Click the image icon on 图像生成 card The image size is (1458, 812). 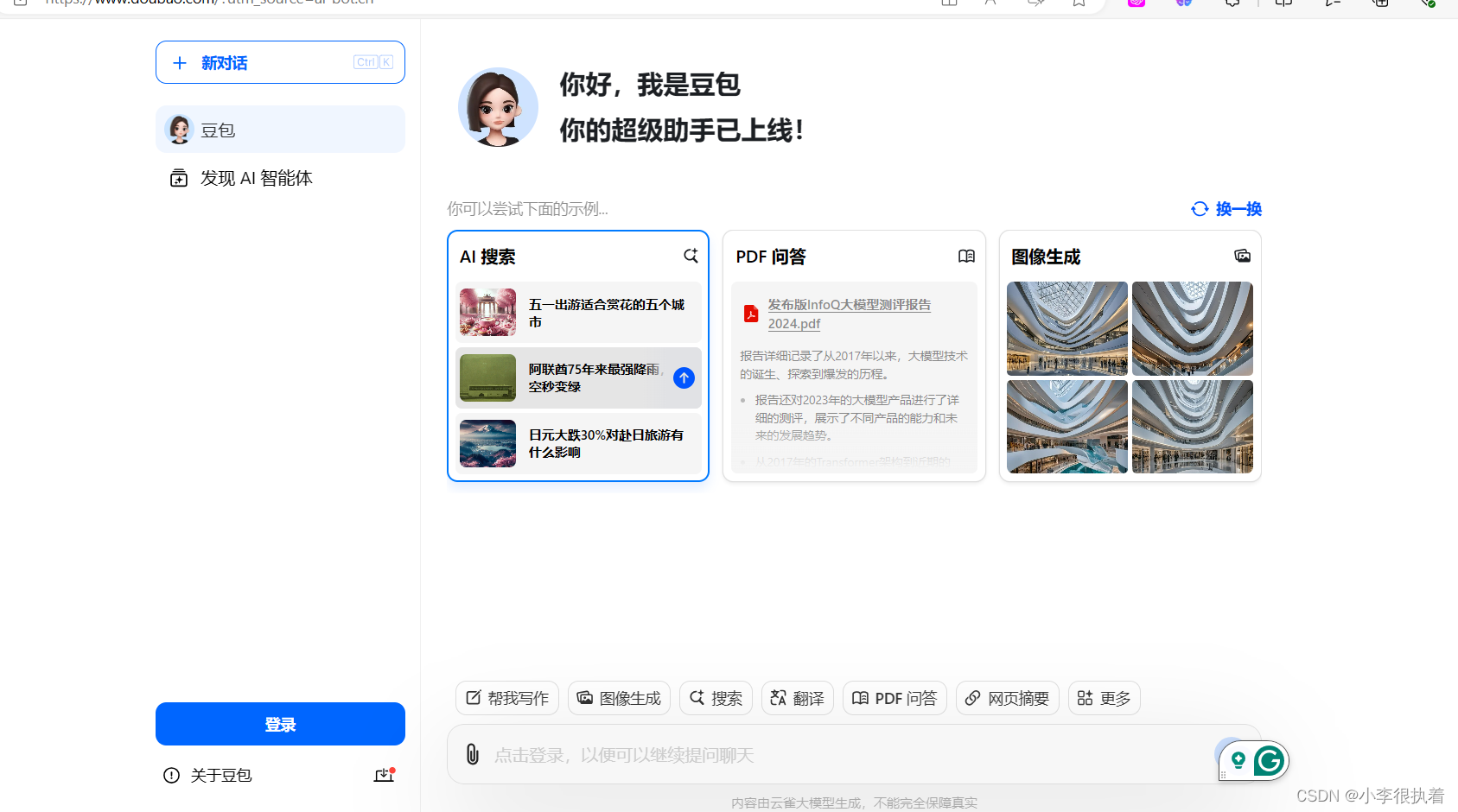click(1242, 256)
